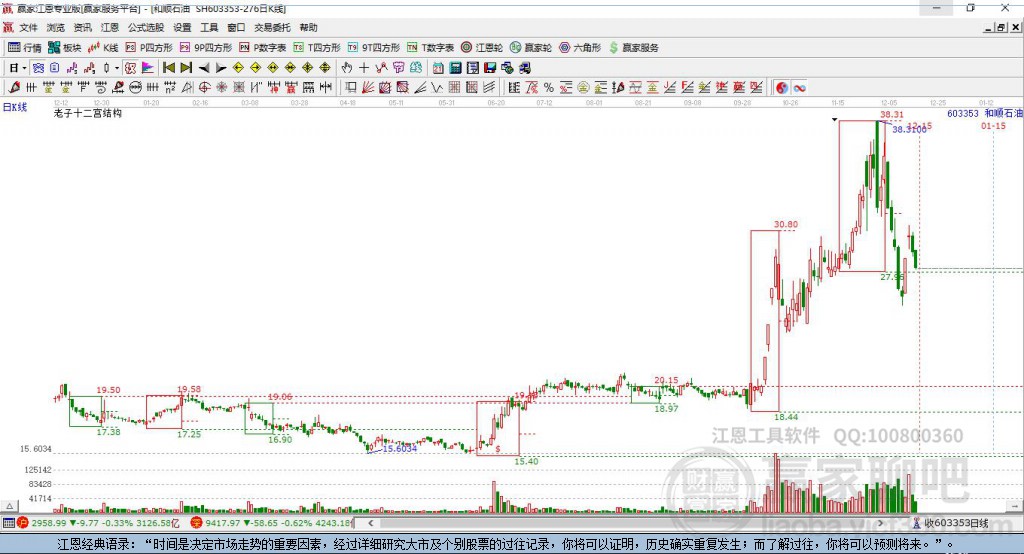Step chart right with black right arrow
The image size is (1024, 554).
(x=221, y=68)
